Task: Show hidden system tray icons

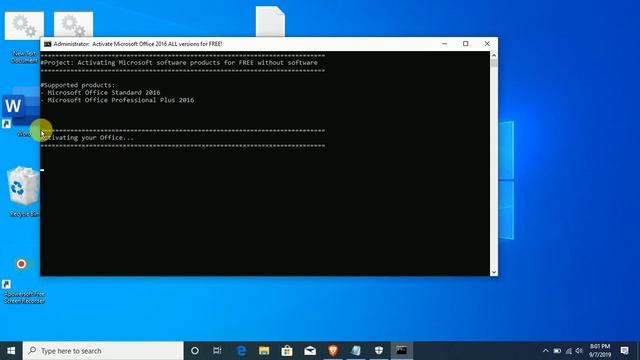Action: (x=546, y=351)
